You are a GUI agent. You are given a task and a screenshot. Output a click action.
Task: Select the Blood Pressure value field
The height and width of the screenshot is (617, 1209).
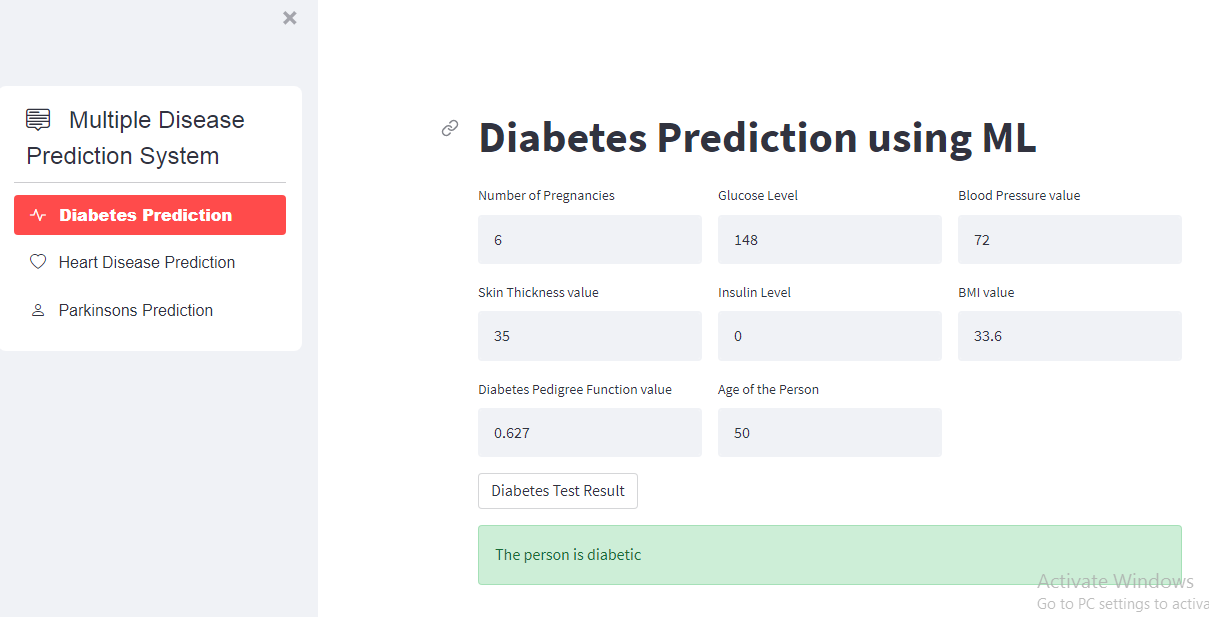tap(1069, 239)
